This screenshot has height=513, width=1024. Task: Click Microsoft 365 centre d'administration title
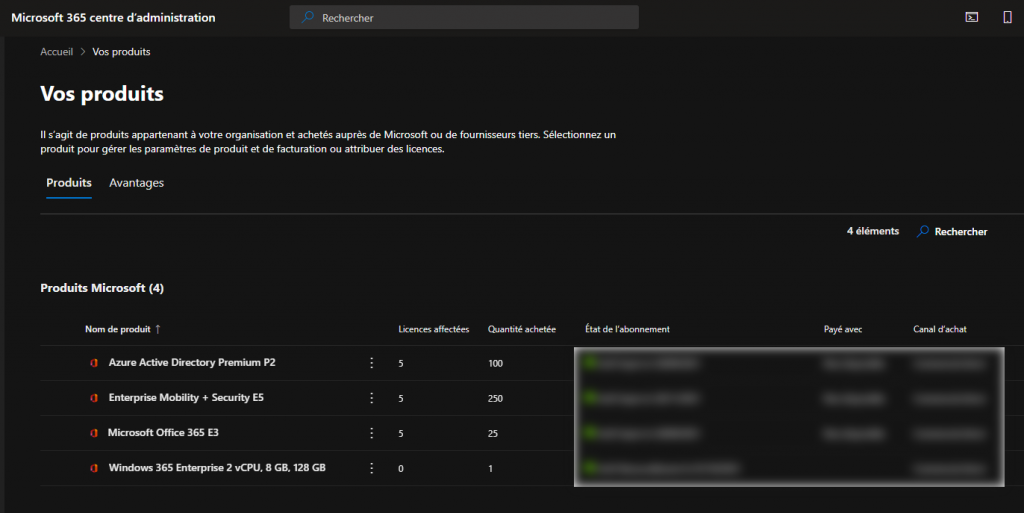[113, 18]
